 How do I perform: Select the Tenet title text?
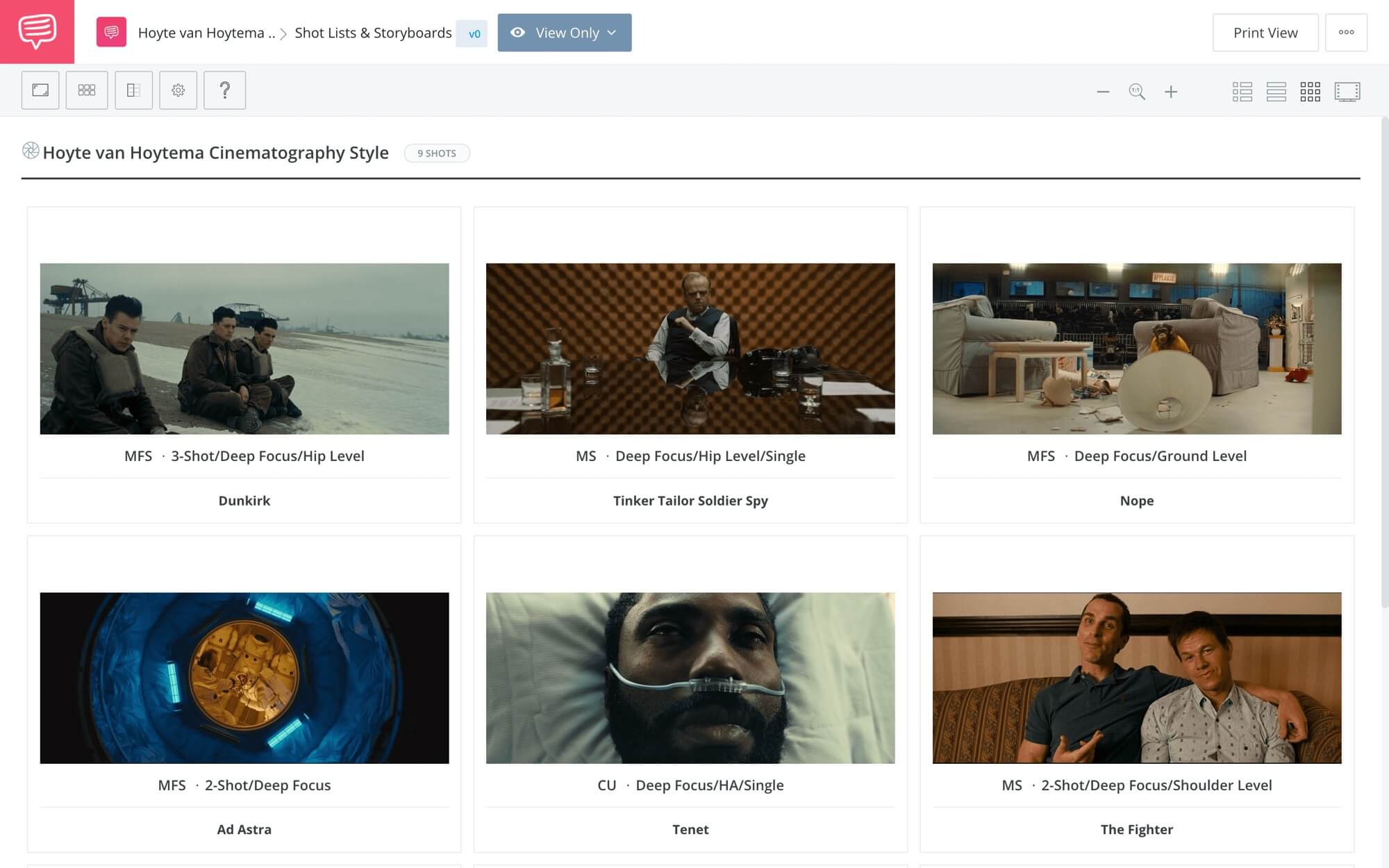click(690, 829)
